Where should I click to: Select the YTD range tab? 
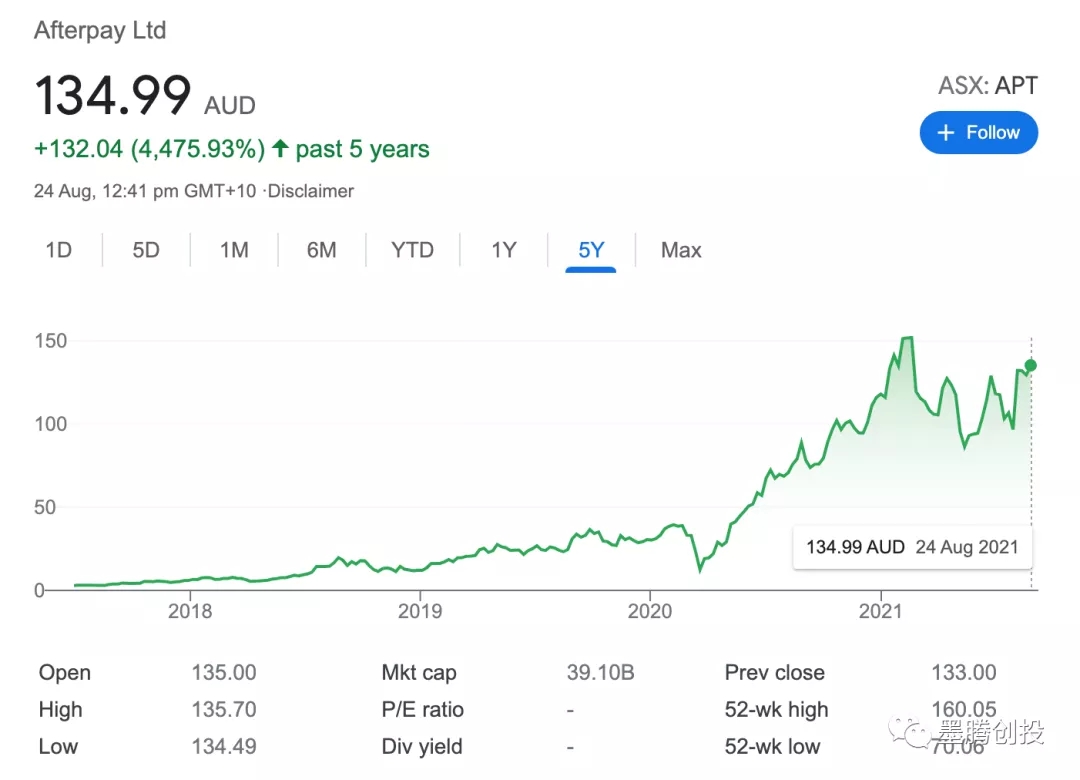[x=412, y=250]
